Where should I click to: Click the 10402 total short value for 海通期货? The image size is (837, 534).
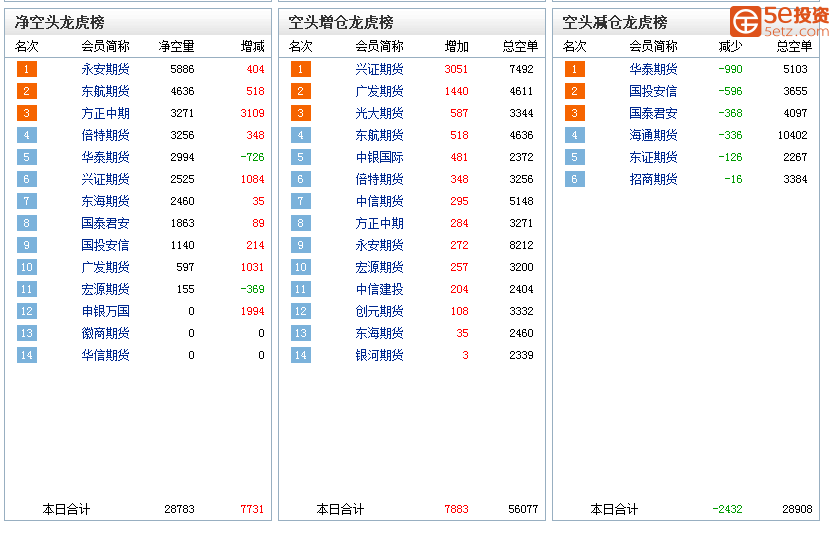coord(793,135)
